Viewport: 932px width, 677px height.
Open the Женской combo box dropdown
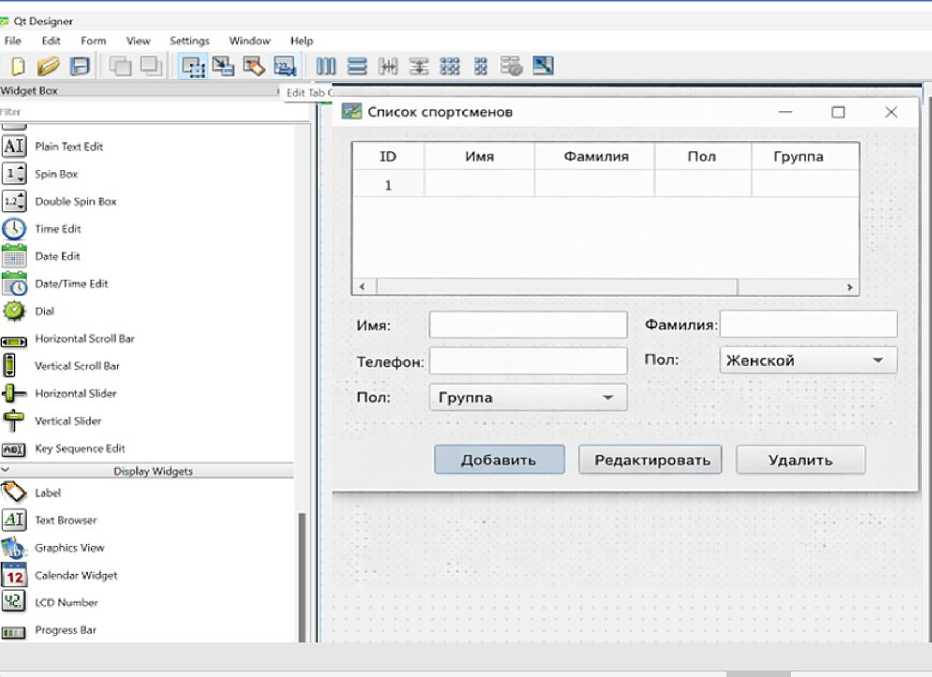click(877, 361)
